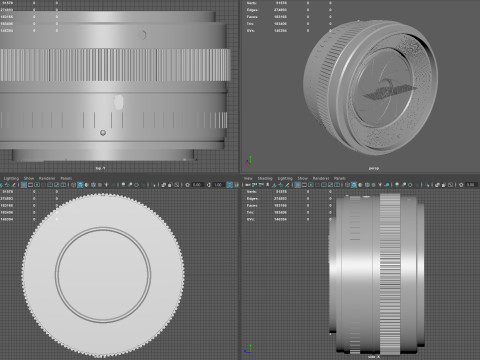
Task: Click 2D Pan/Zoom icon in side -X toolbar
Action: point(281,184)
